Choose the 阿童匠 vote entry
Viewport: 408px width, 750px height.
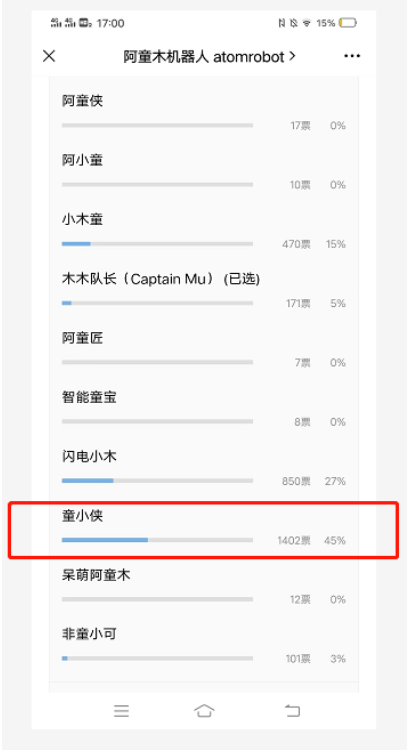204,350
